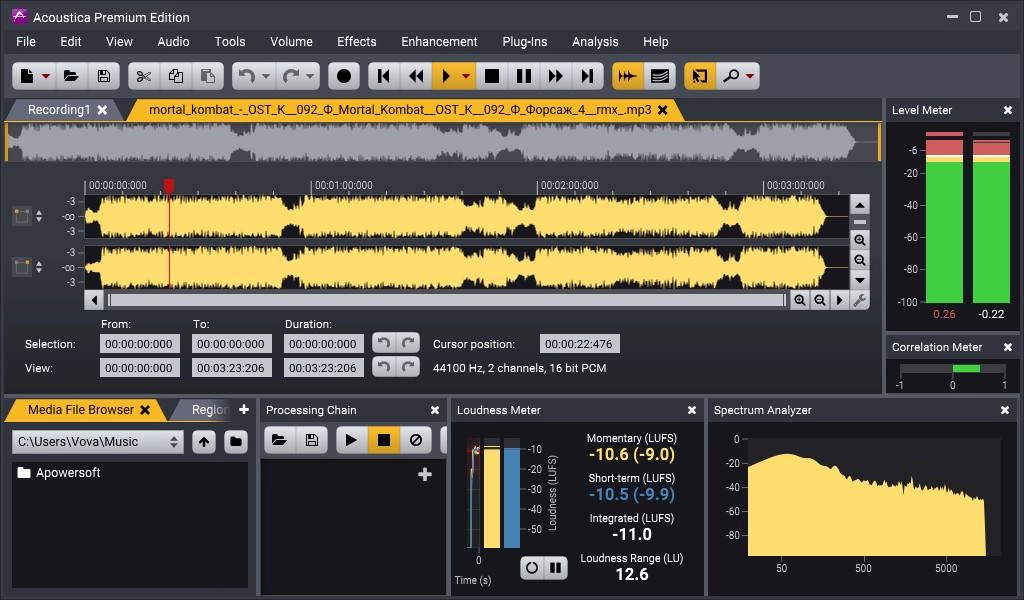The height and width of the screenshot is (600, 1024).
Task: Open the Analysis menu
Action: pos(595,42)
